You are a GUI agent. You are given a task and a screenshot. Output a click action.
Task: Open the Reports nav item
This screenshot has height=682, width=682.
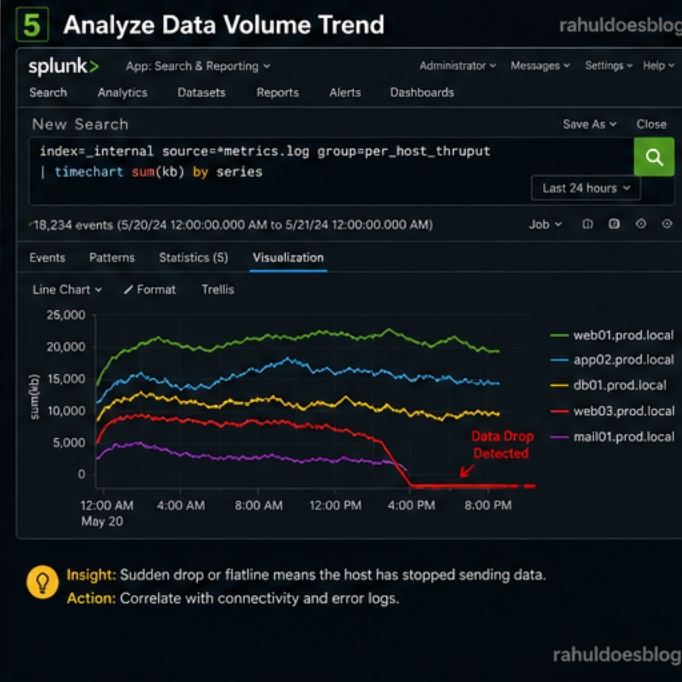tap(277, 93)
